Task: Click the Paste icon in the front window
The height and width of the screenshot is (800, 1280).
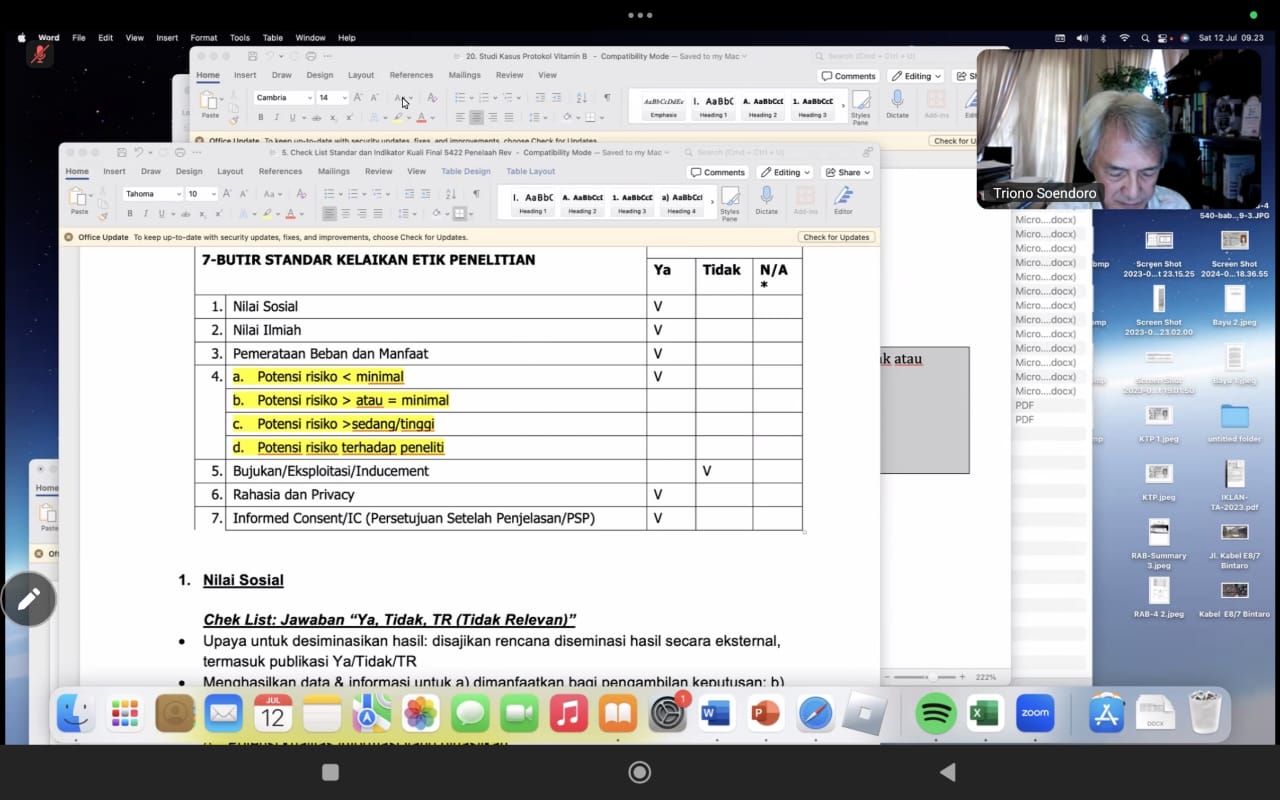Action: 78,196
